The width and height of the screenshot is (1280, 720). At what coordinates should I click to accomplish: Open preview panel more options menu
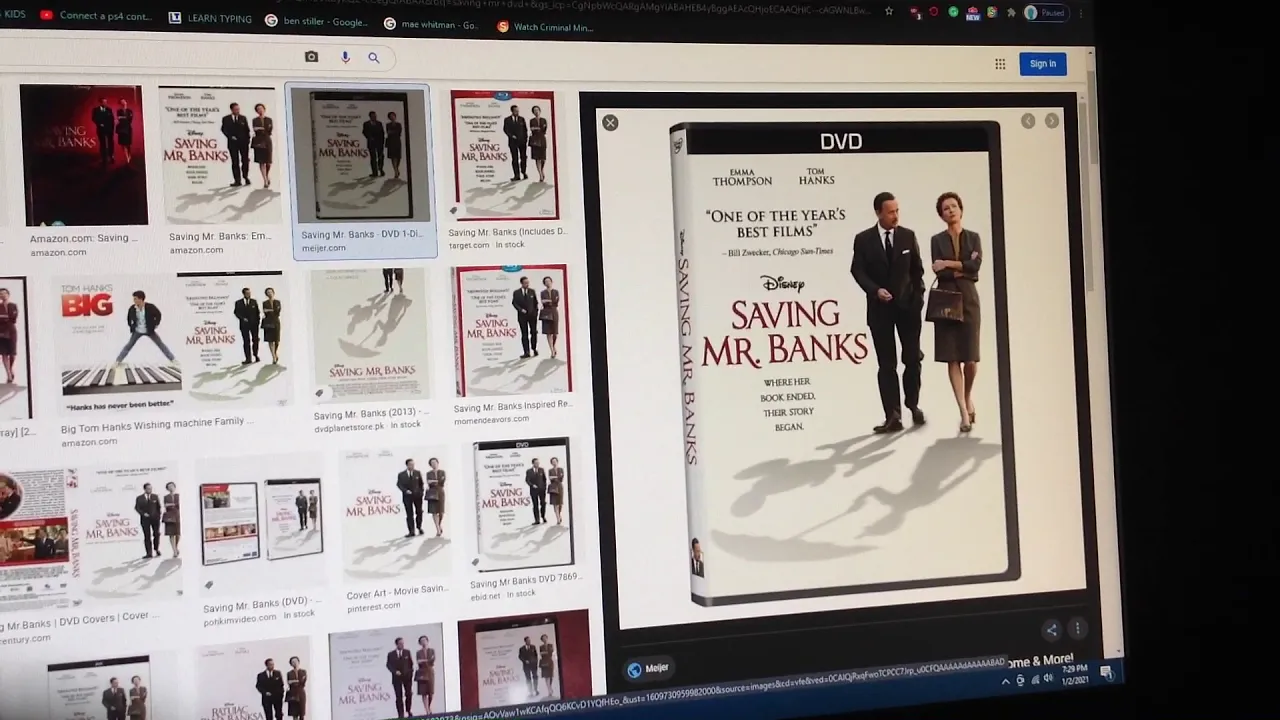coord(1077,629)
